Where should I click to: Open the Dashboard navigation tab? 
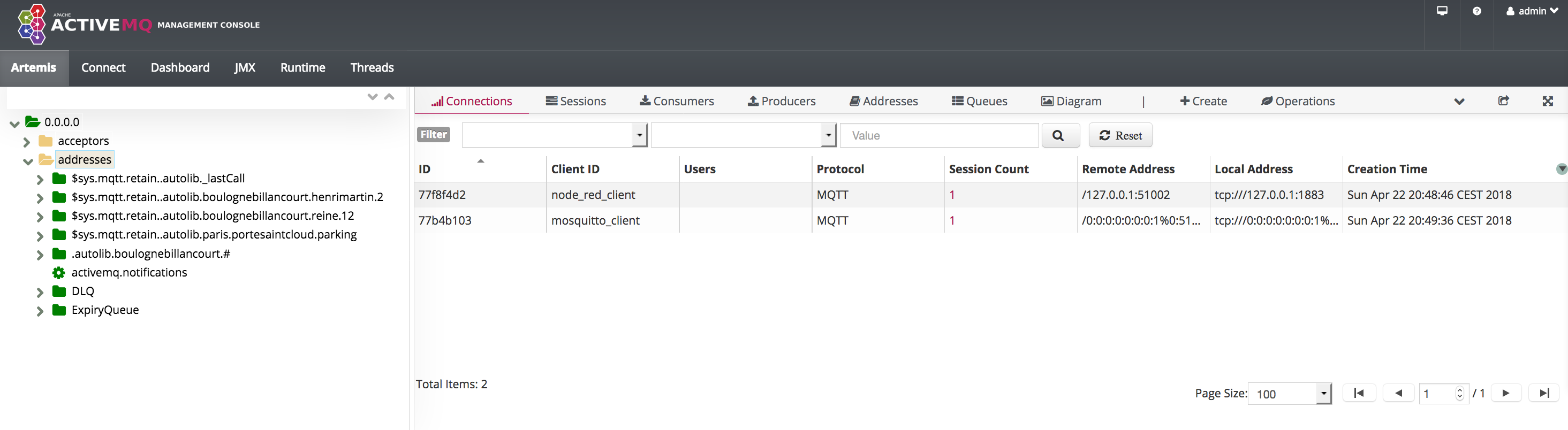(x=179, y=67)
